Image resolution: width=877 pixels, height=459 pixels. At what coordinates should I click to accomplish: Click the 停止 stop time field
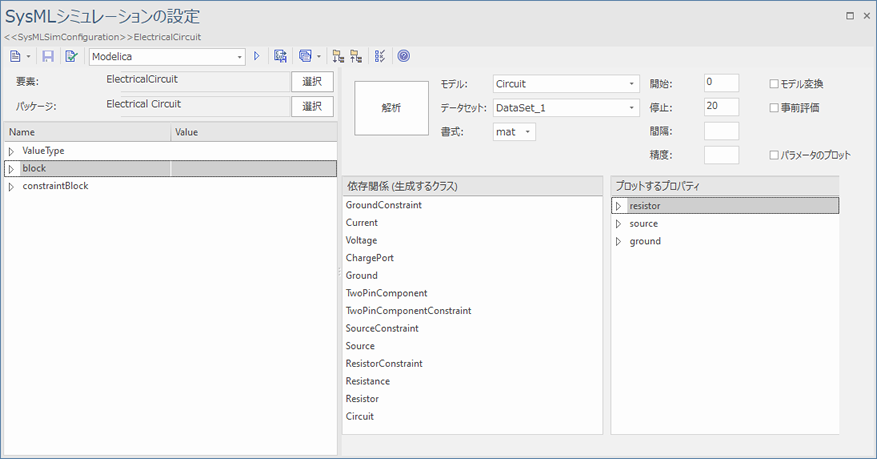(x=722, y=107)
